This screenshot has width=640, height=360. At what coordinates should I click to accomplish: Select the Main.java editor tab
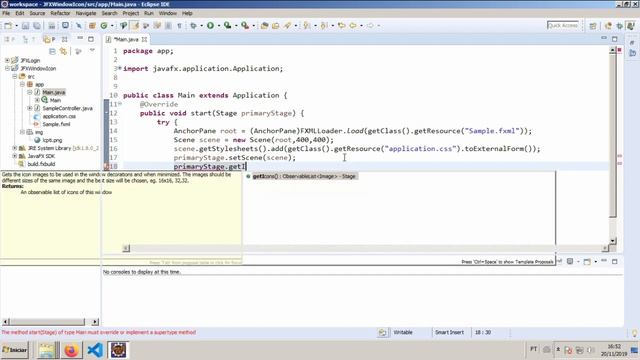[x=126, y=40]
